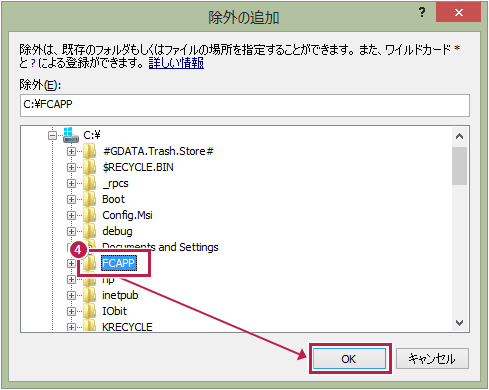This screenshot has width=489, height=390.
Task: Select the Boot folder icon
Action: [89, 199]
